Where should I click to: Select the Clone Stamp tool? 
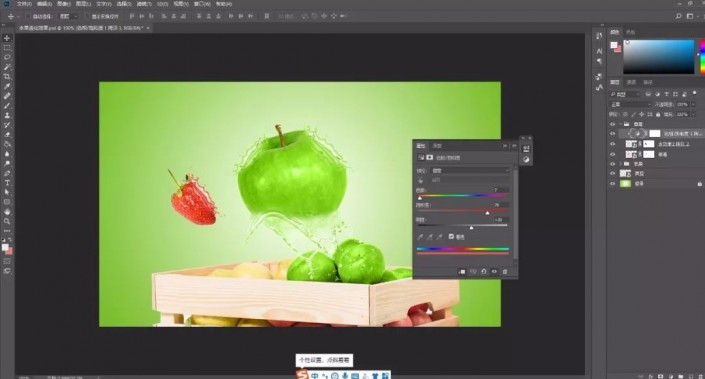7,116
